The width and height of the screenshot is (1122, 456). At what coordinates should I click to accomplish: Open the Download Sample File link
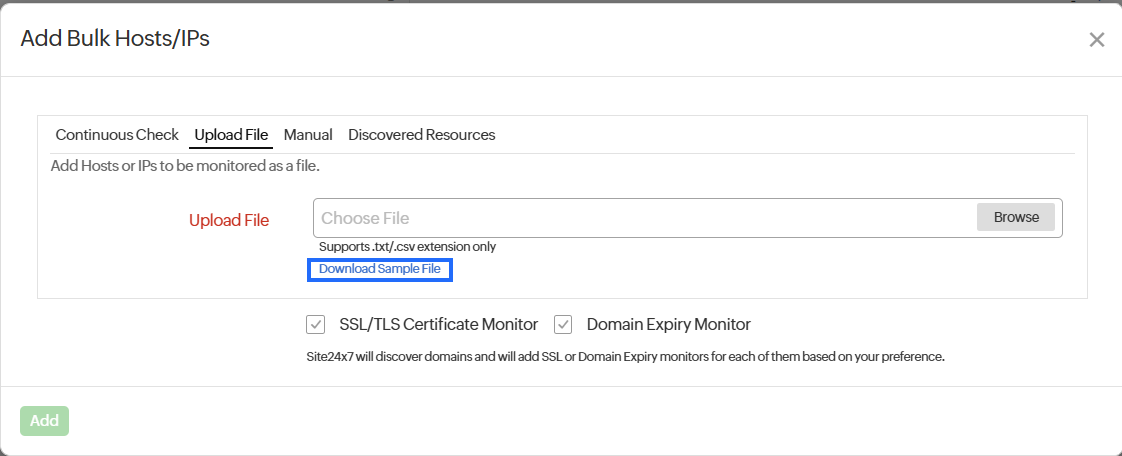(x=379, y=269)
